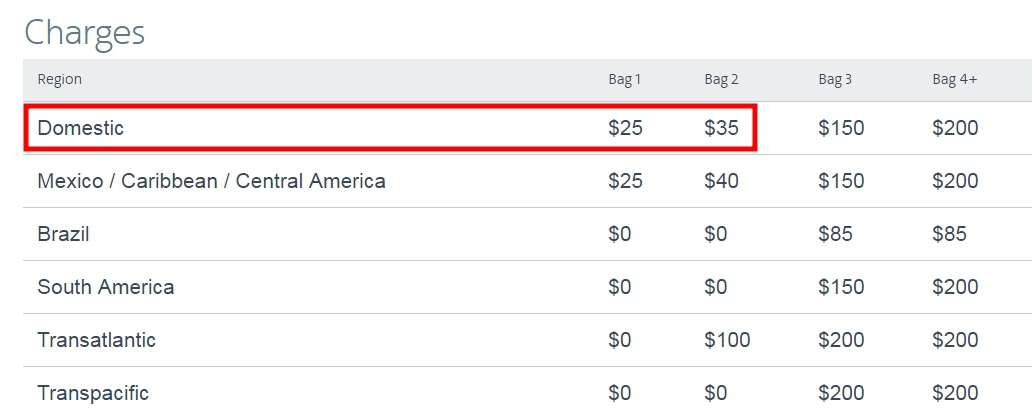
Task: Click the Bag 4+ column header
Action: pyautogui.click(x=955, y=80)
